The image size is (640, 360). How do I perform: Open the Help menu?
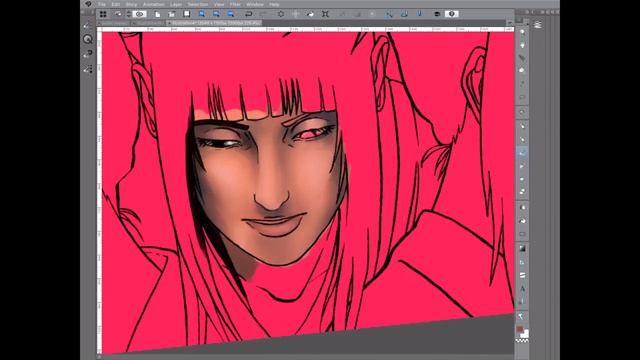point(274,4)
